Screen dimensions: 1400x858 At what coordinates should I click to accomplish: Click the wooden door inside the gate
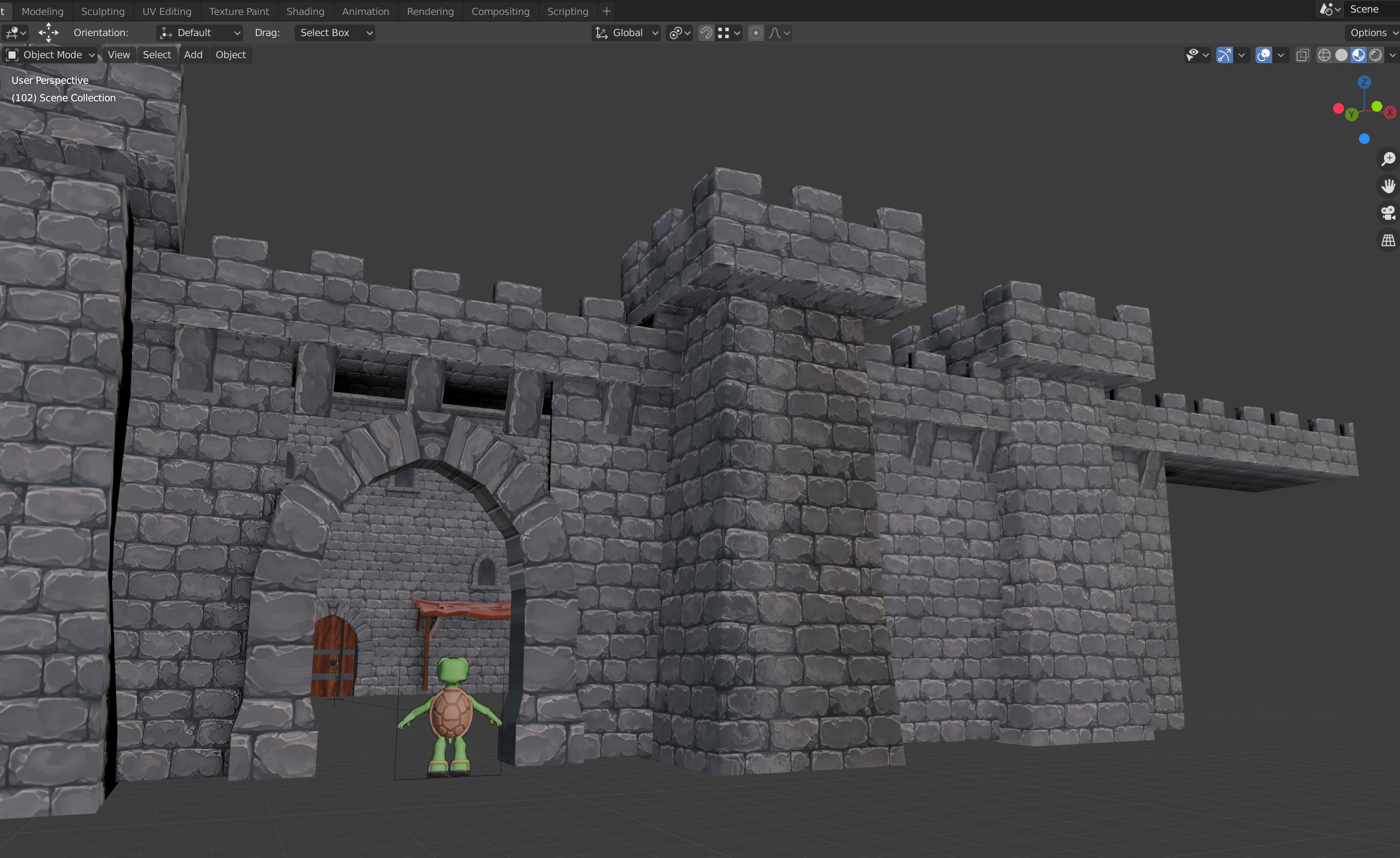tap(334, 657)
